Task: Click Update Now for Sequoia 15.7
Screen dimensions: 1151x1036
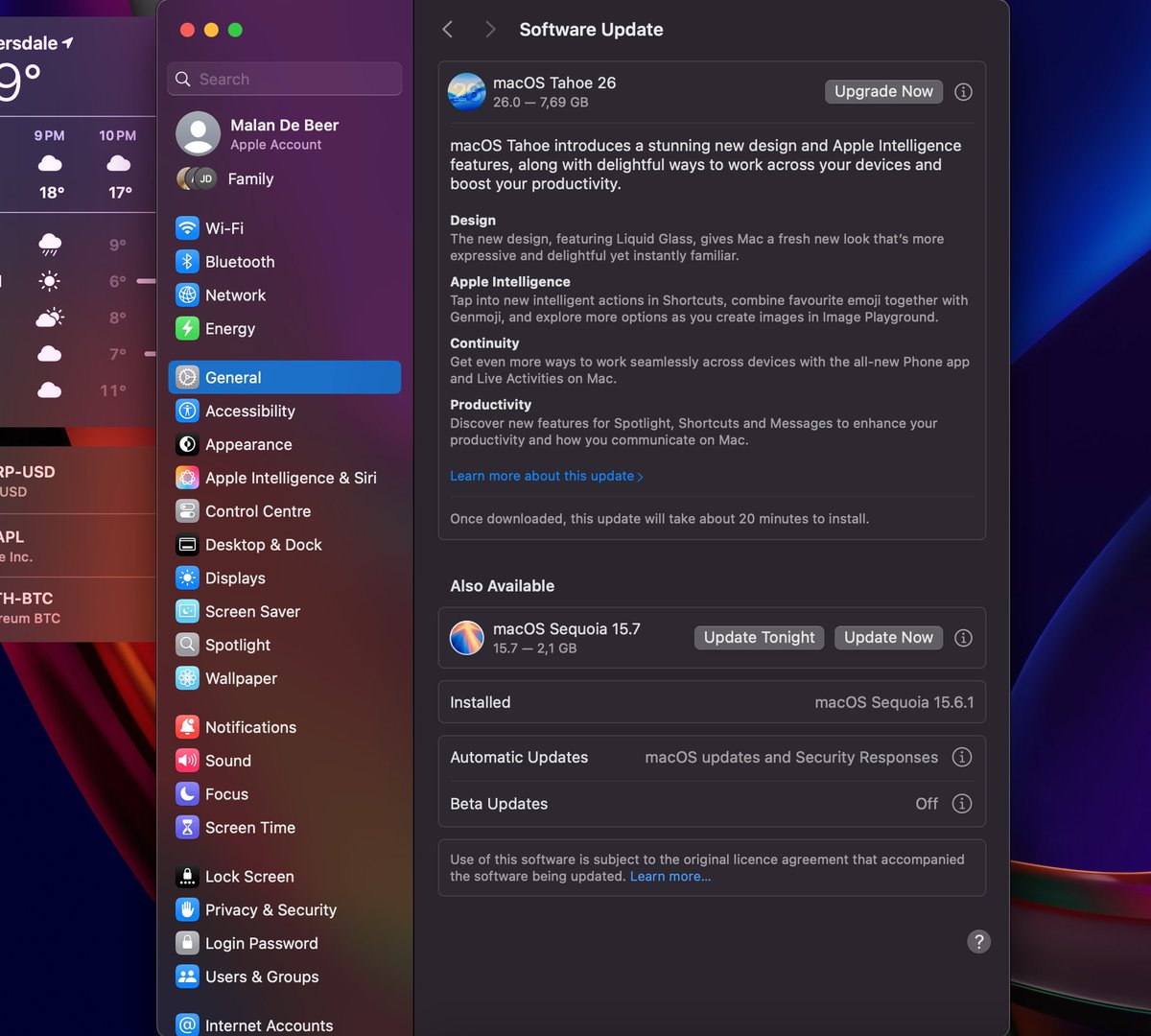Action: tap(889, 638)
